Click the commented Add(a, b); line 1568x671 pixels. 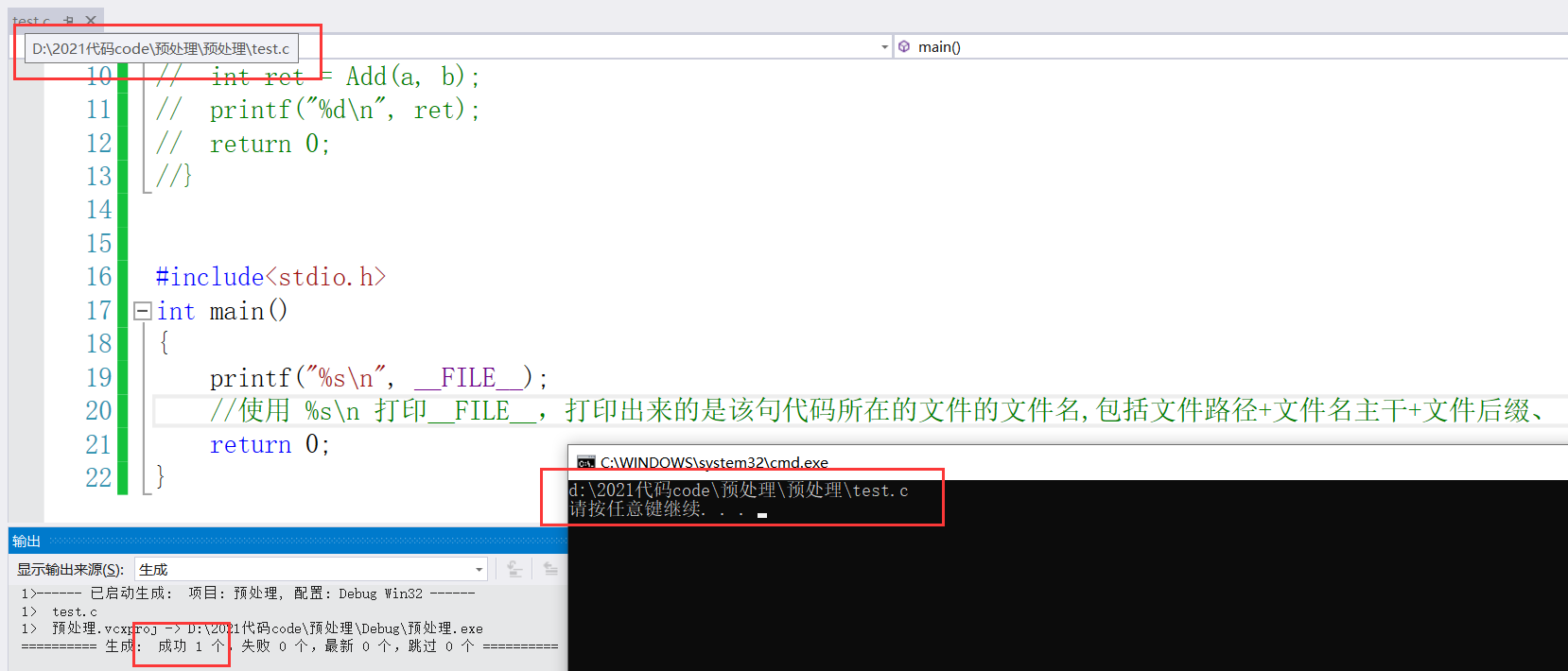pos(319,76)
